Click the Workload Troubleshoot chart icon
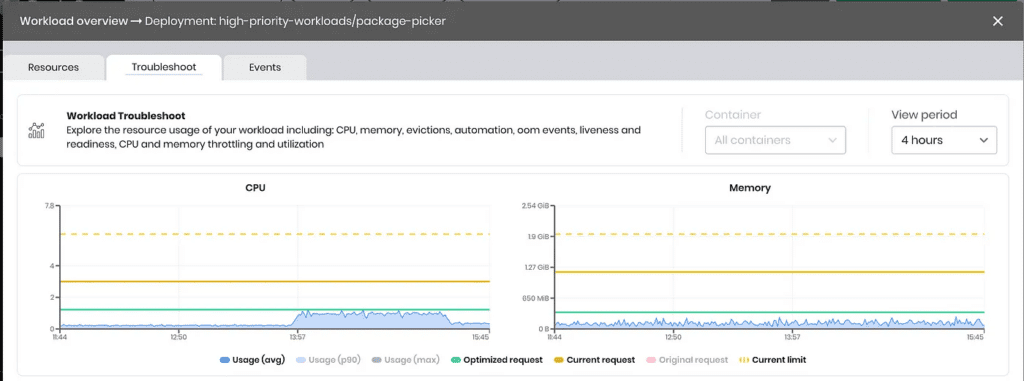The image size is (1024, 381). [37, 131]
